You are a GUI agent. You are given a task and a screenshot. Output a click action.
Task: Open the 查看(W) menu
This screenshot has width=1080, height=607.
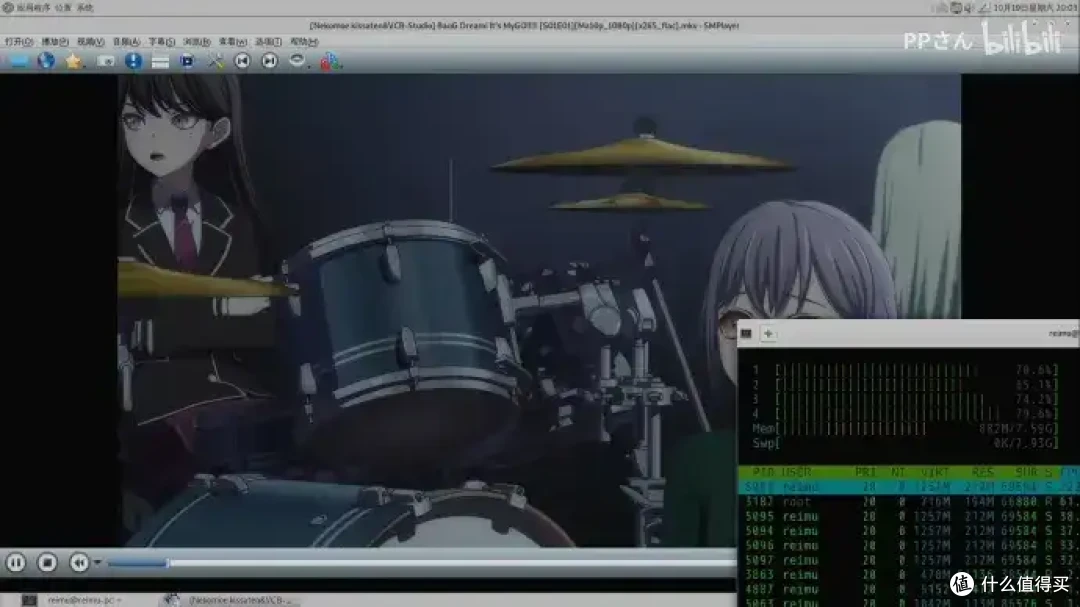[x=233, y=42]
